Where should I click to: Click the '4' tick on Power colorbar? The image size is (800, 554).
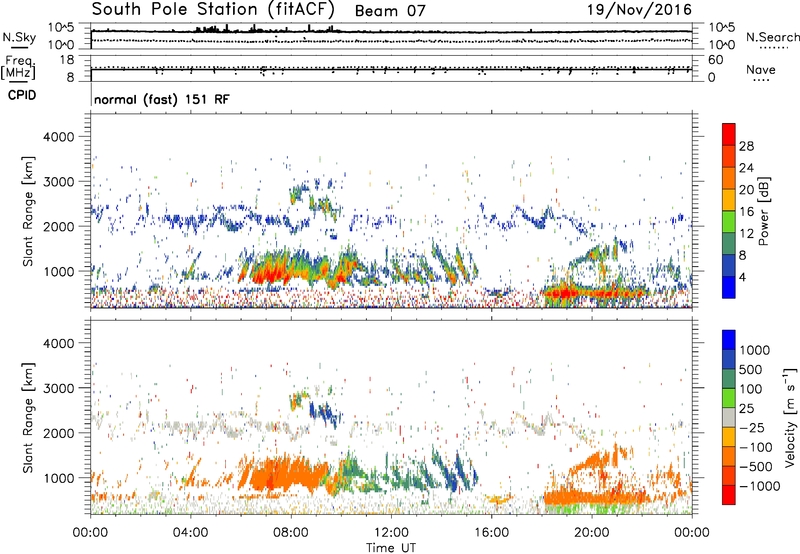pyautogui.click(x=742, y=277)
